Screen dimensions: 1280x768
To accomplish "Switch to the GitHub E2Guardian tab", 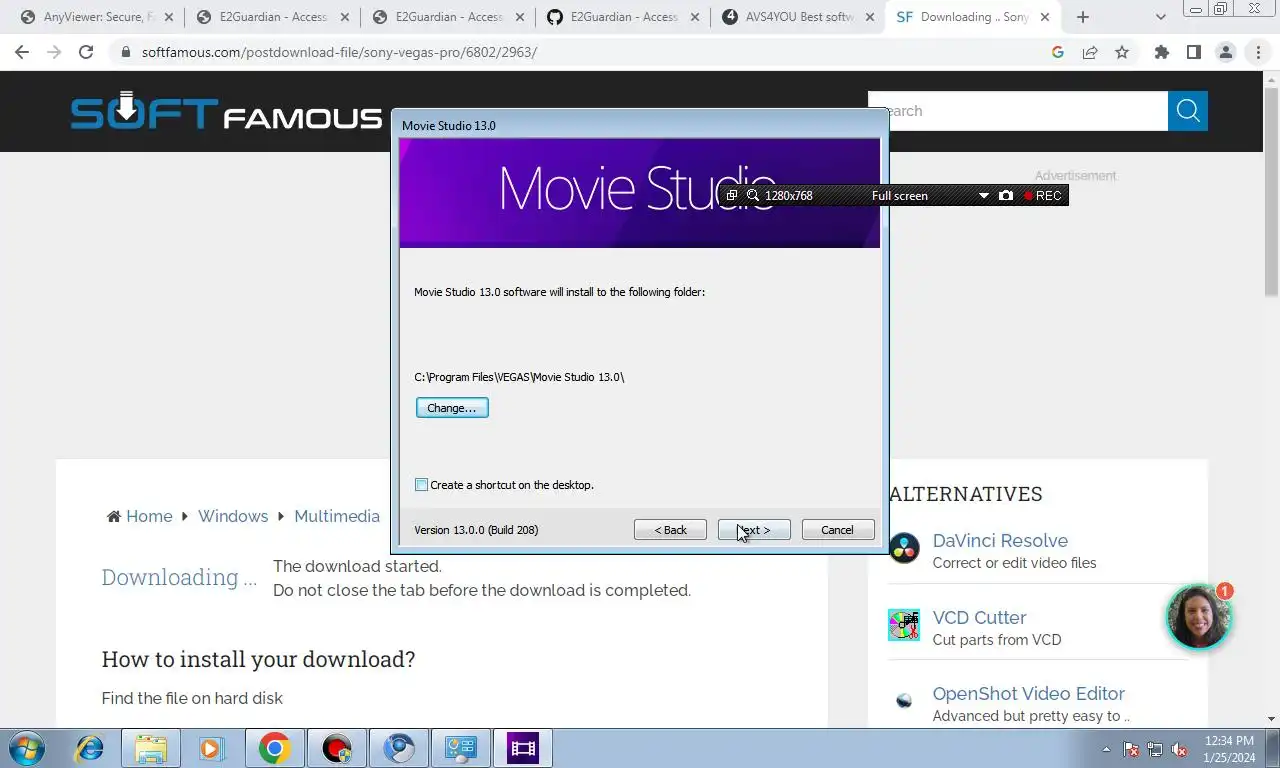I will 624,17.
